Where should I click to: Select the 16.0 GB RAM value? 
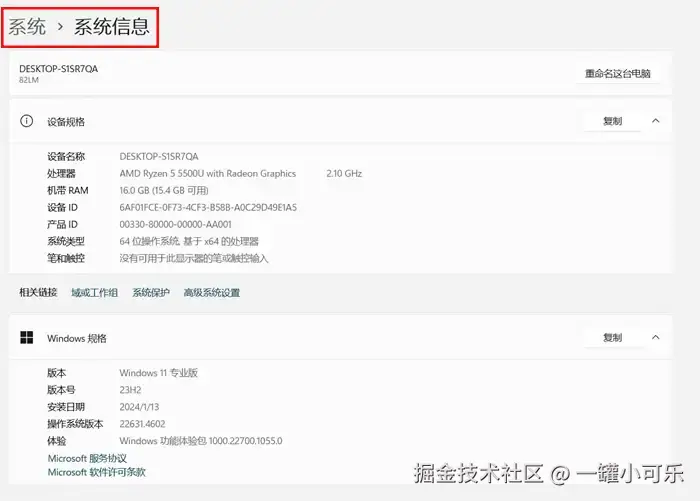click(x=164, y=190)
